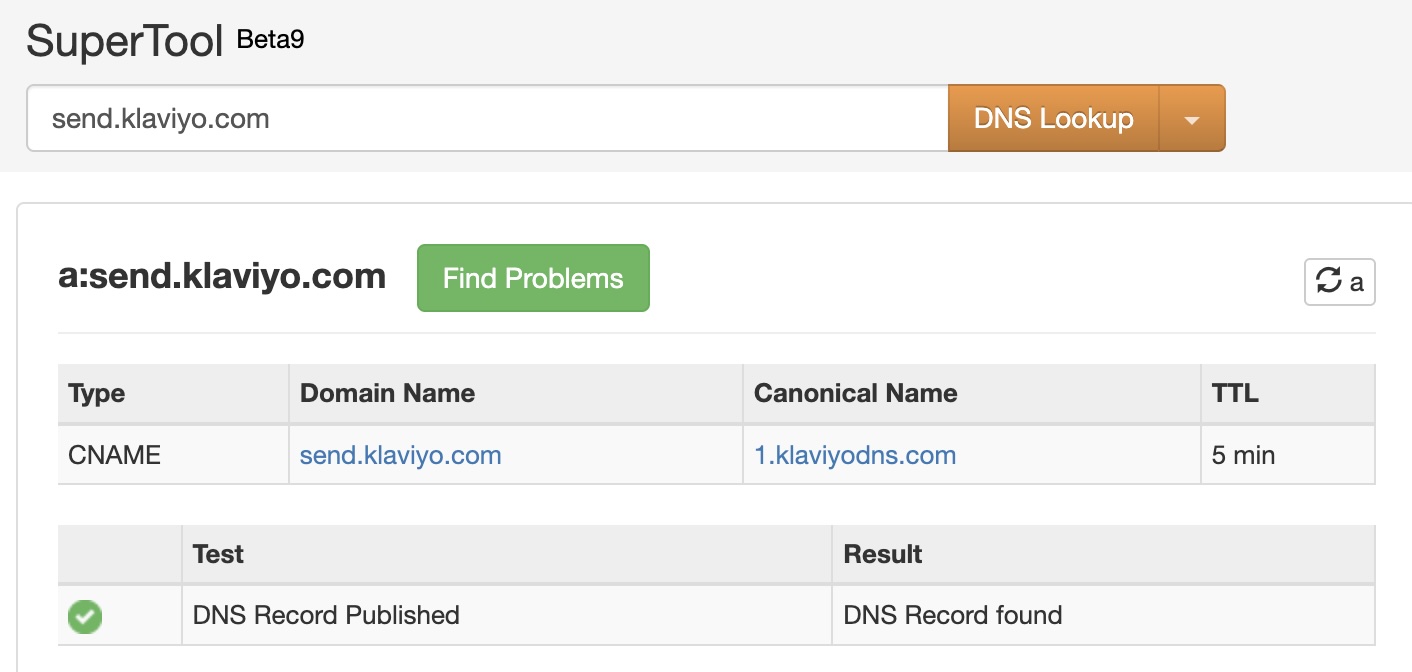Open the DNS Lookup dropdown arrow
The height and width of the screenshot is (672, 1412).
(x=1191, y=119)
